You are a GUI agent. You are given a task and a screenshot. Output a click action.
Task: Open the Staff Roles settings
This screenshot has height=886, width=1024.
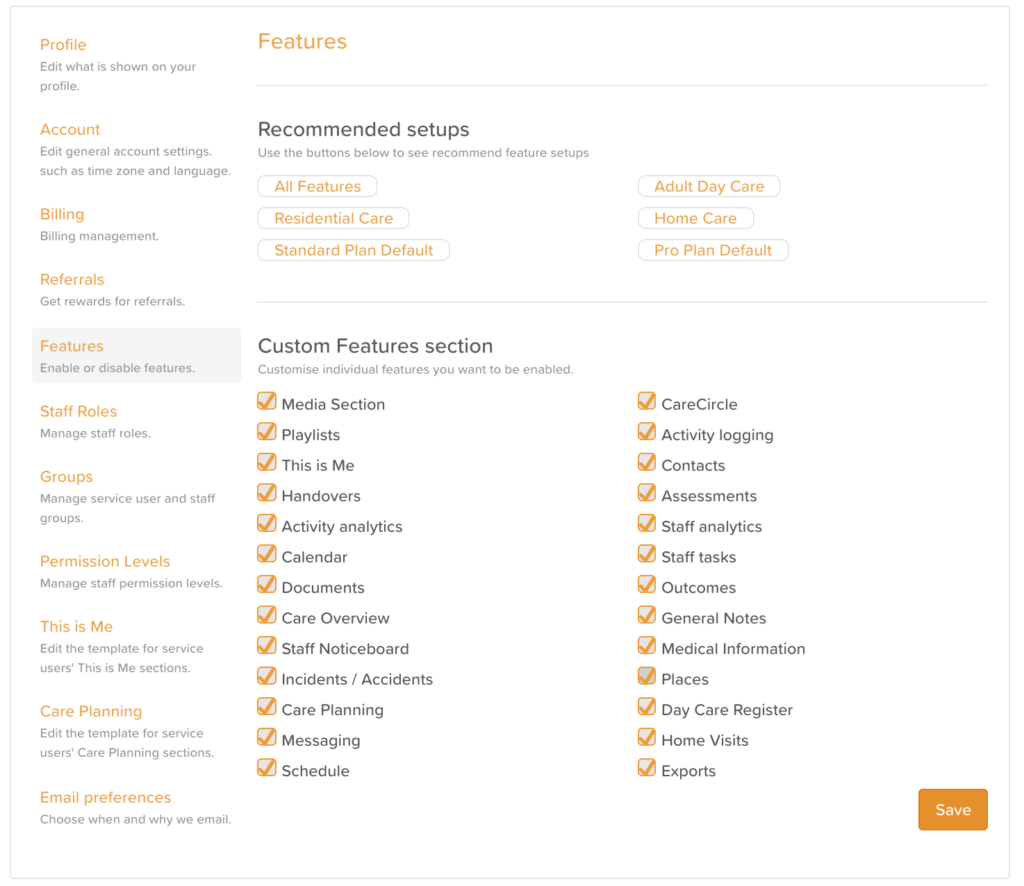(78, 411)
